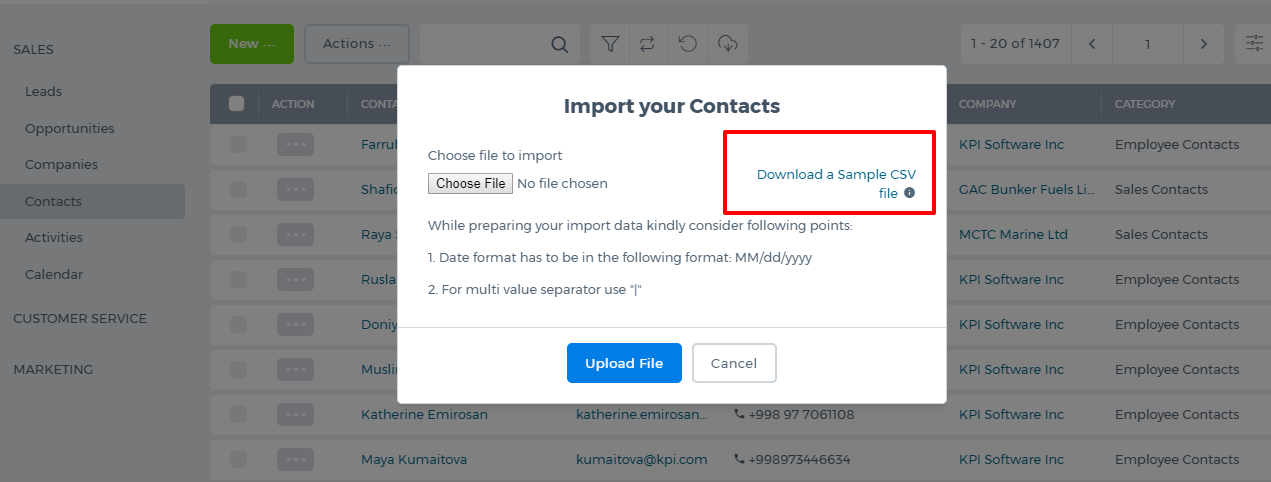Click the search magnifier icon

[x=560, y=44]
